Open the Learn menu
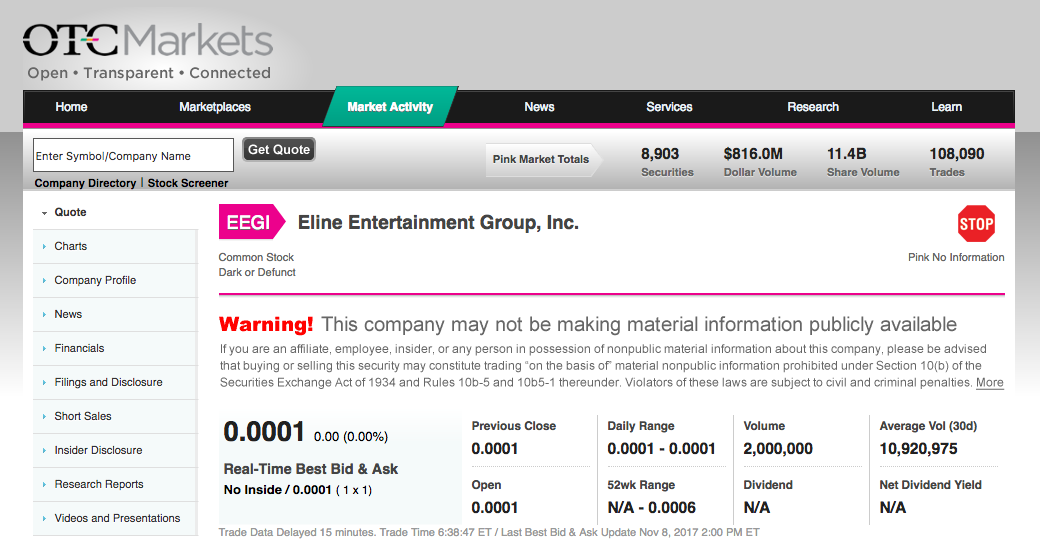 point(946,107)
